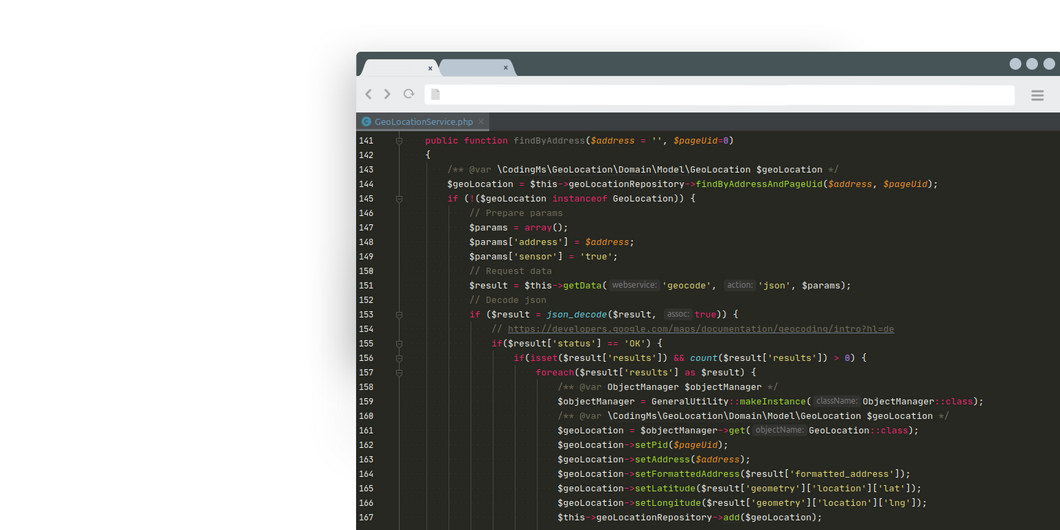
Task: Click the middle round window control button
Action: pyautogui.click(x=1032, y=64)
